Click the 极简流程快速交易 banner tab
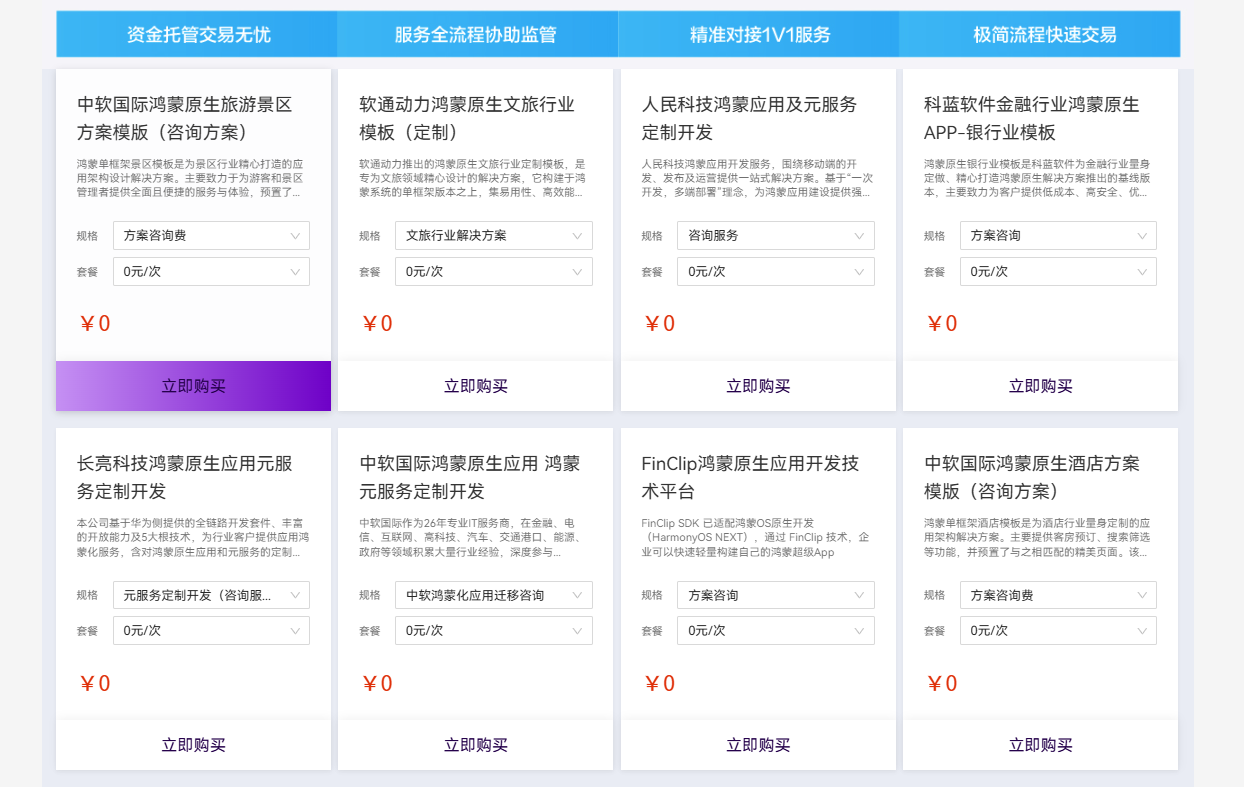 1041,33
